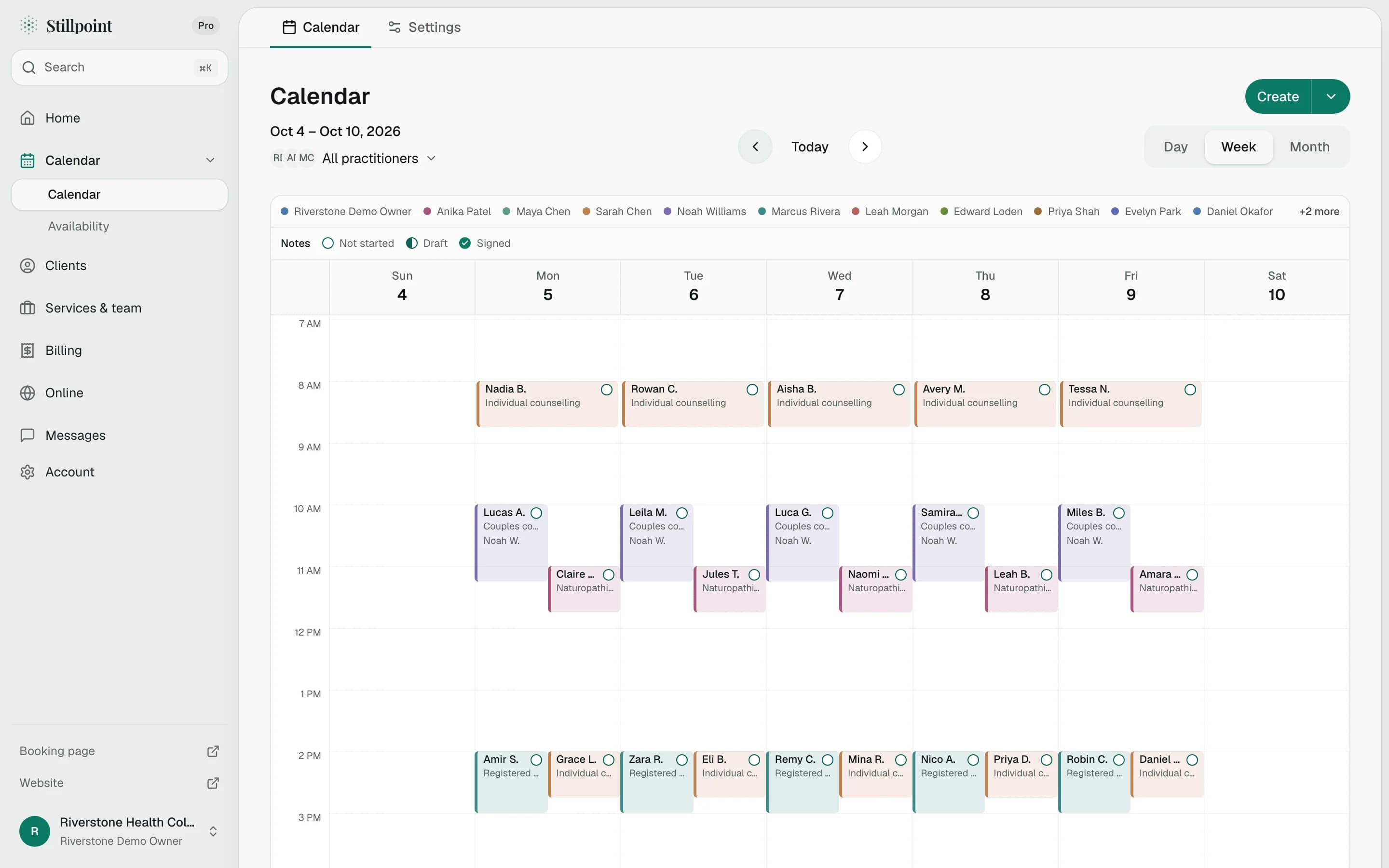Toggle note status circle on Jules T. appointment
1389x868 pixels.
coord(754,575)
